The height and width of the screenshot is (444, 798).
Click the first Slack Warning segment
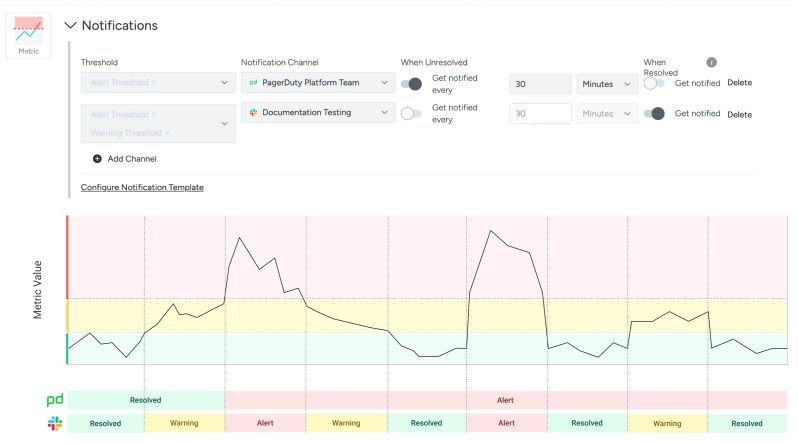point(184,423)
